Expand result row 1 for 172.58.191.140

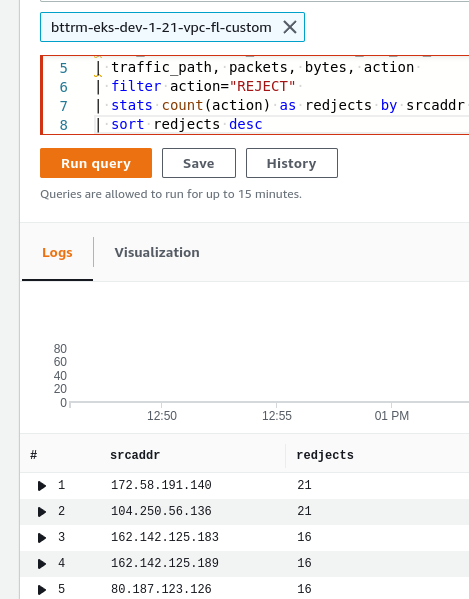[x=42, y=486]
